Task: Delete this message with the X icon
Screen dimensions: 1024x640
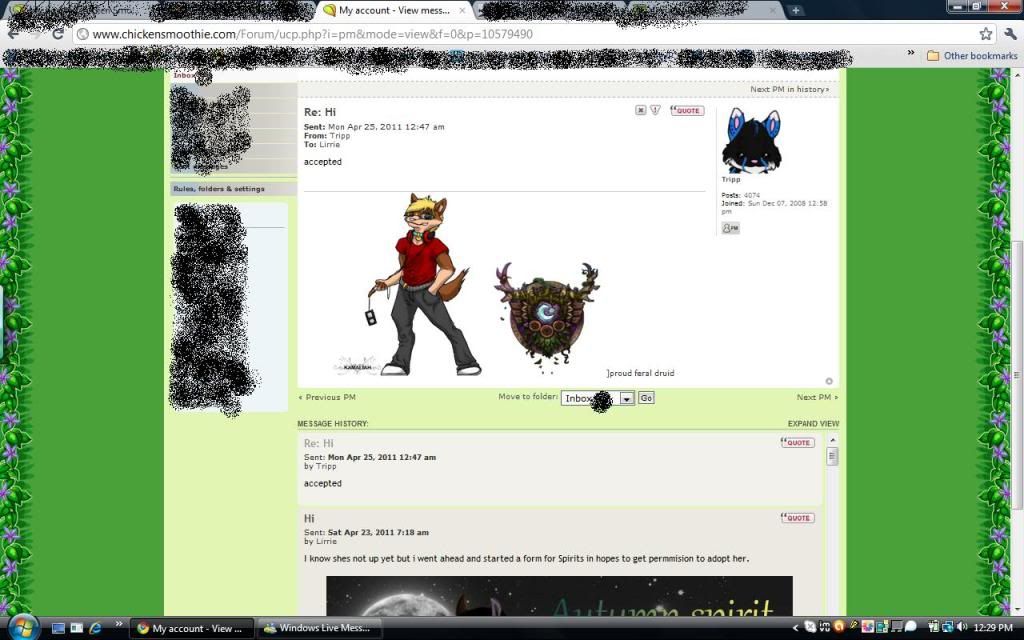Action: coord(640,110)
